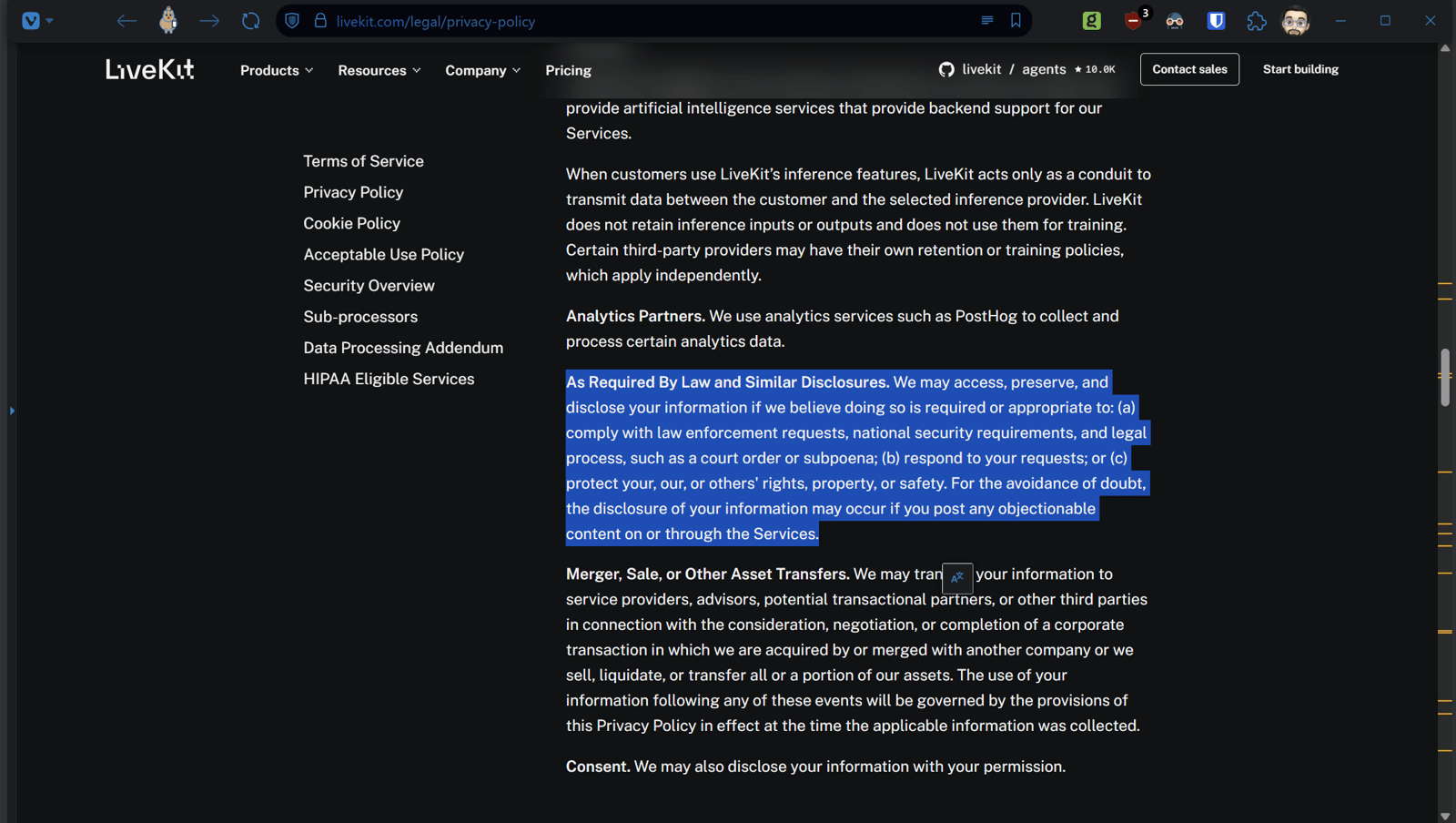Expand the Company dropdown menu
This screenshot has height=823, width=1456.
[482, 70]
